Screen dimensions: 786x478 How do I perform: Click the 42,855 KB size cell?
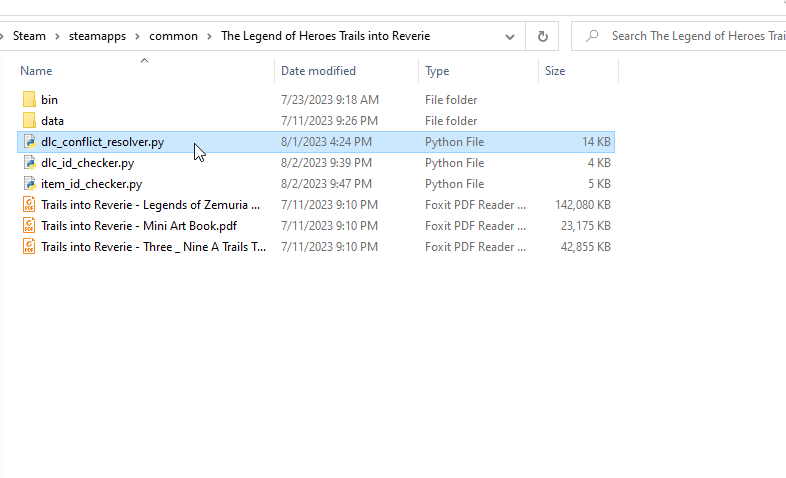click(x=585, y=247)
